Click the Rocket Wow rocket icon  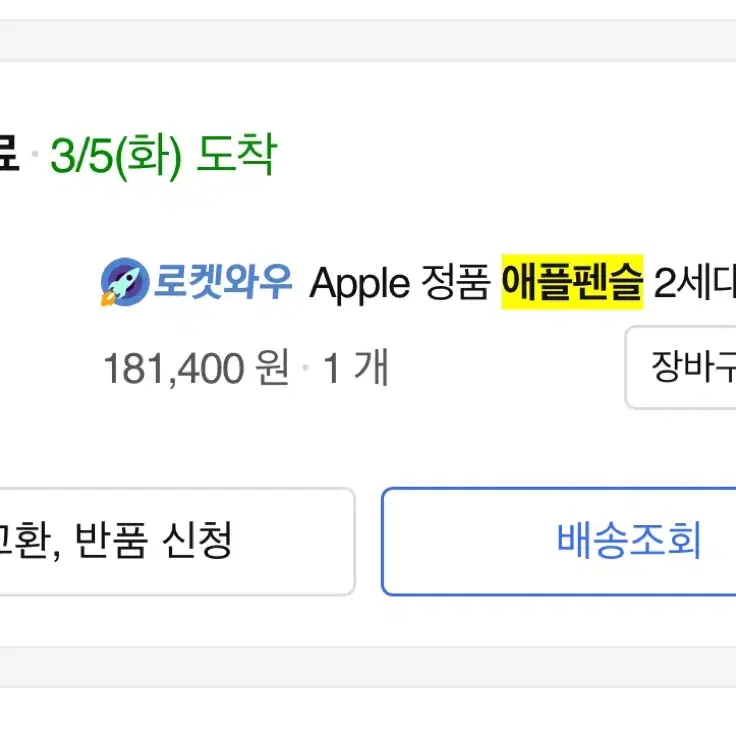coord(125,282)
